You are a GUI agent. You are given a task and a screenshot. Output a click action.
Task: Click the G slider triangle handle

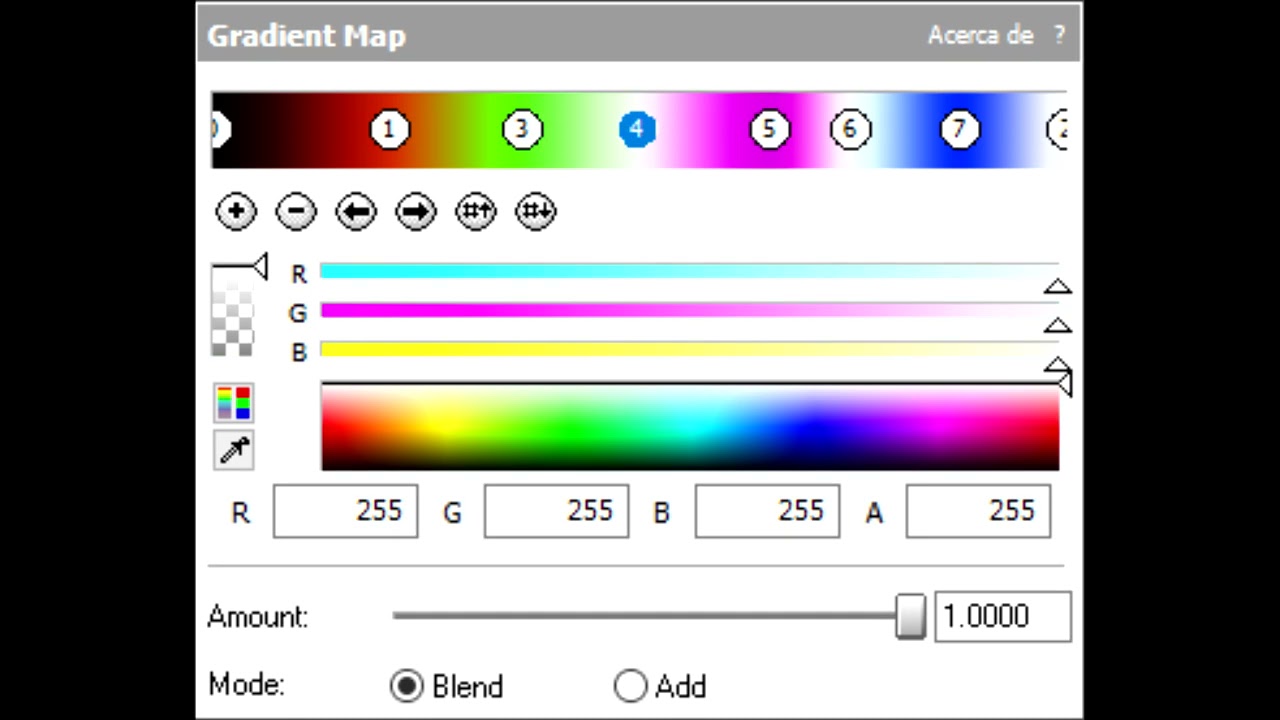1058,326
